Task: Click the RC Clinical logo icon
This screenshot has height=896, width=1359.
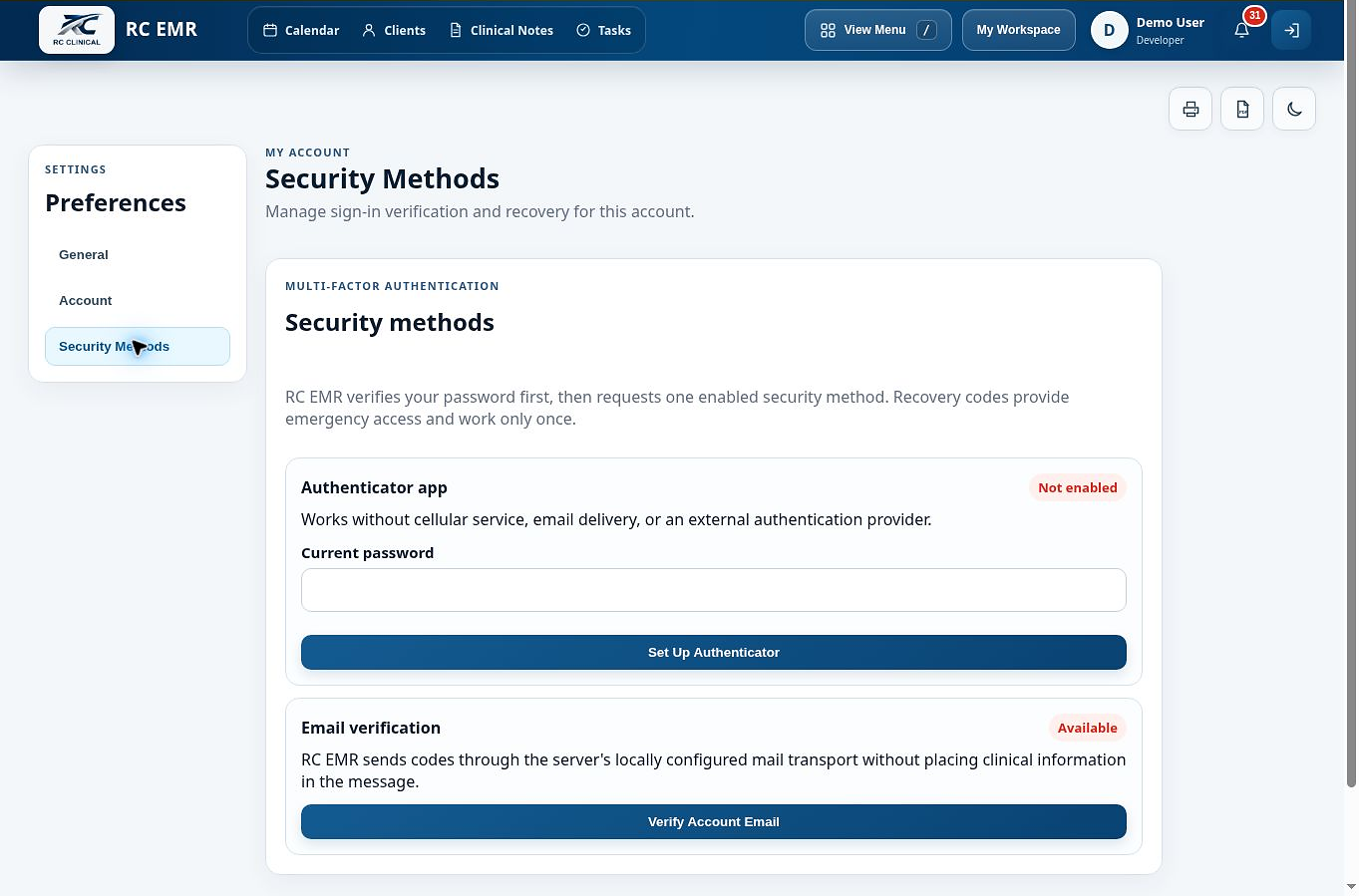Action: [x=77, y=30]
